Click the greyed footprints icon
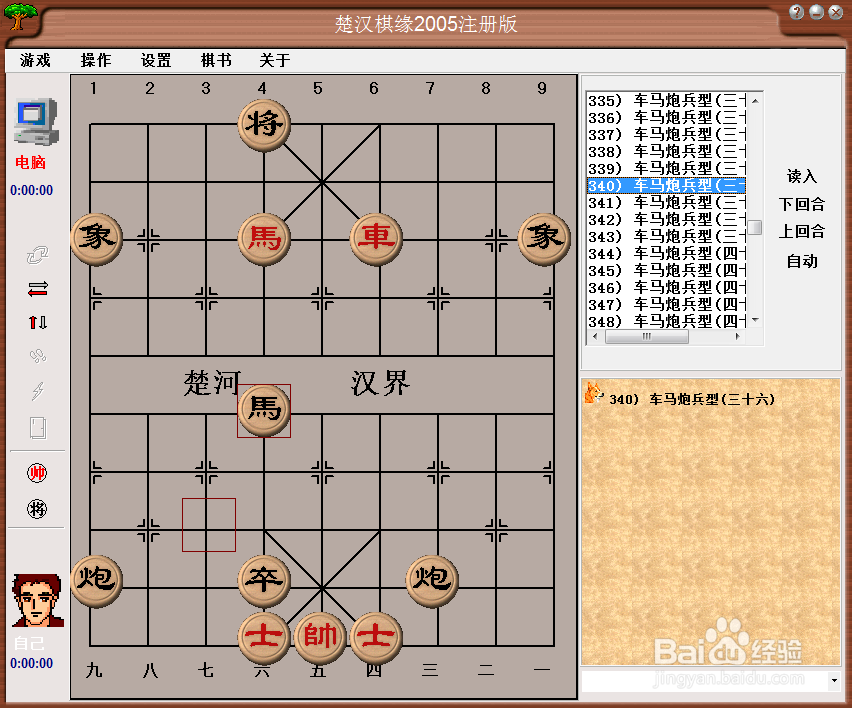This screenshot has width=852, height=708. coord(37,356)
